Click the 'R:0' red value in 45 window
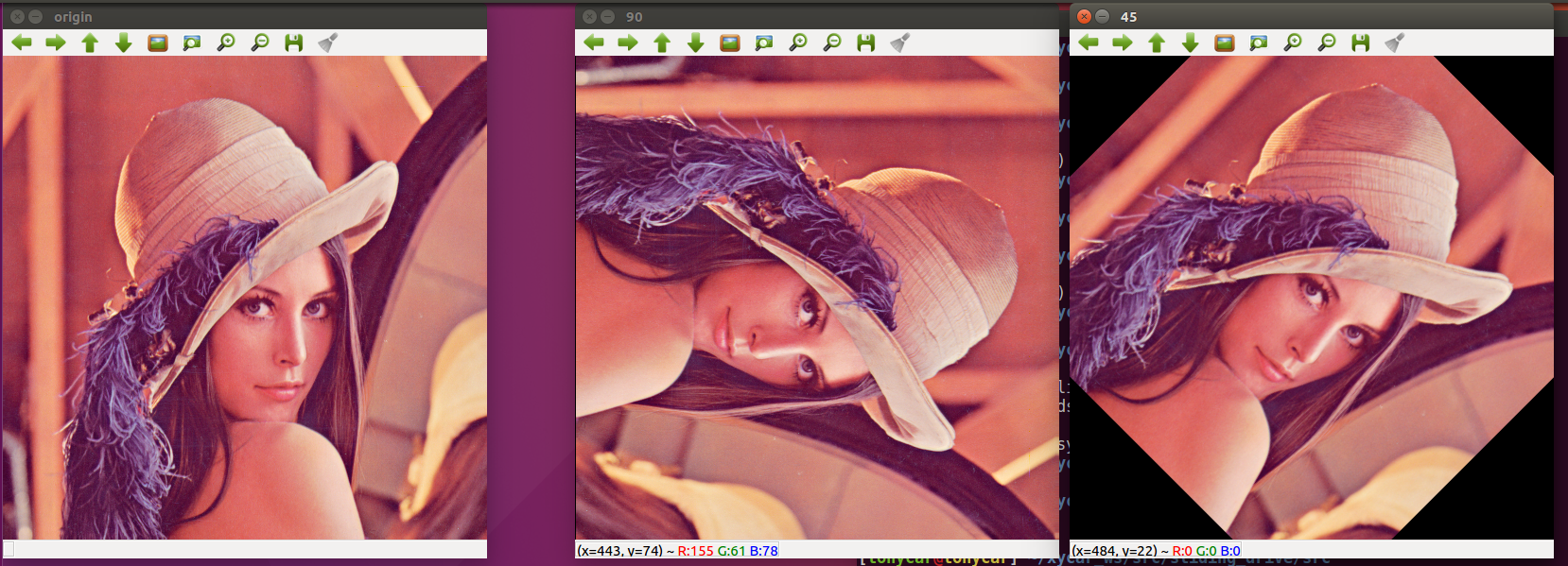Viewport: 1568px width, 566px height. click(1182, 551)
